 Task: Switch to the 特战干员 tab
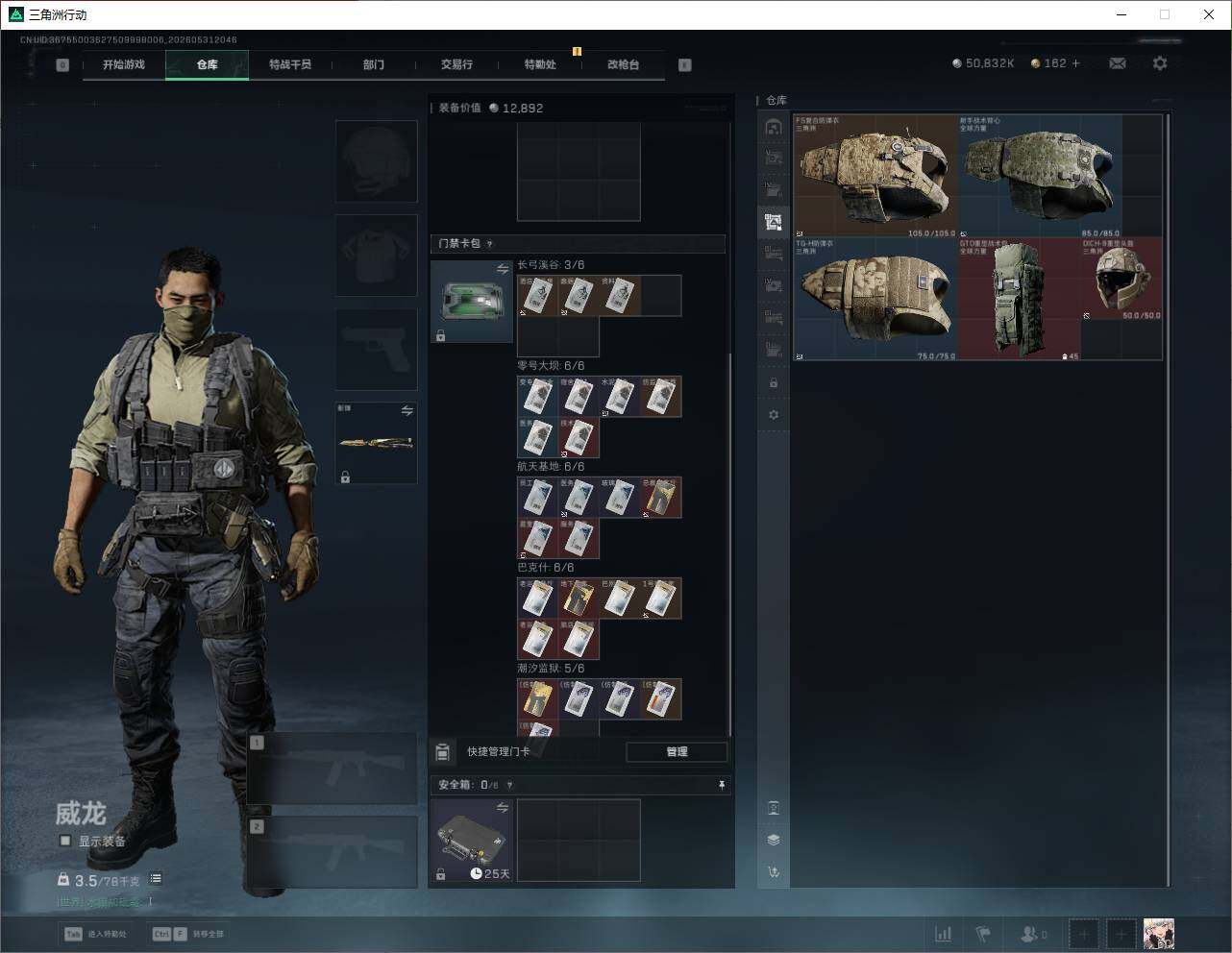(x=290, y=64)
